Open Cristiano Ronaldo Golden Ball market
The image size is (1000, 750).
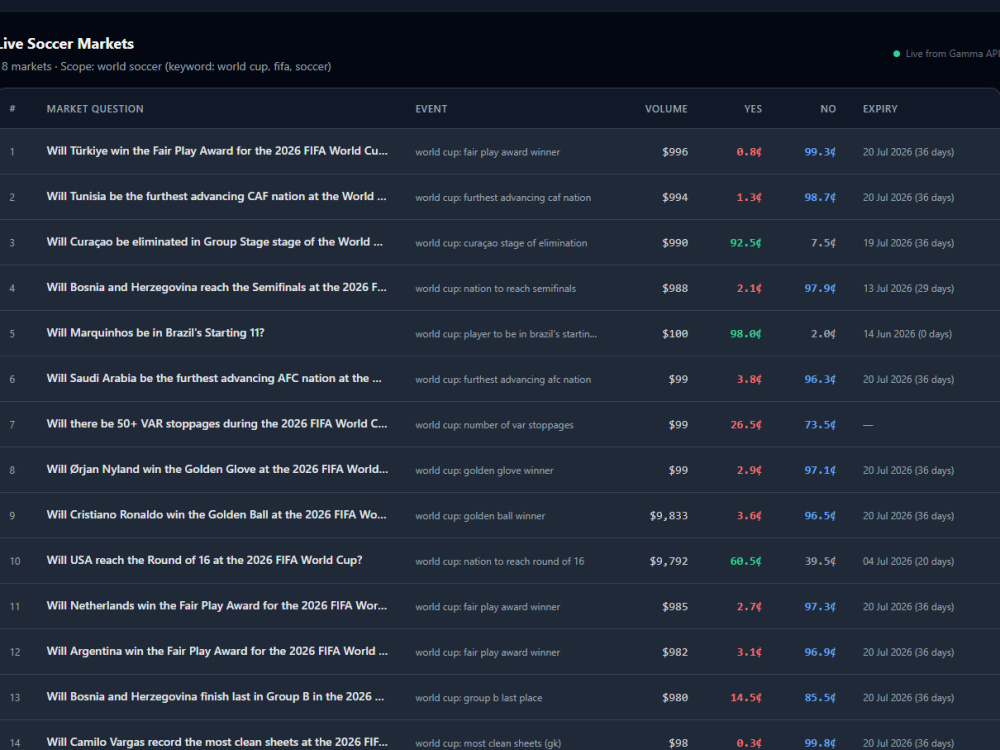pos(216,515)
